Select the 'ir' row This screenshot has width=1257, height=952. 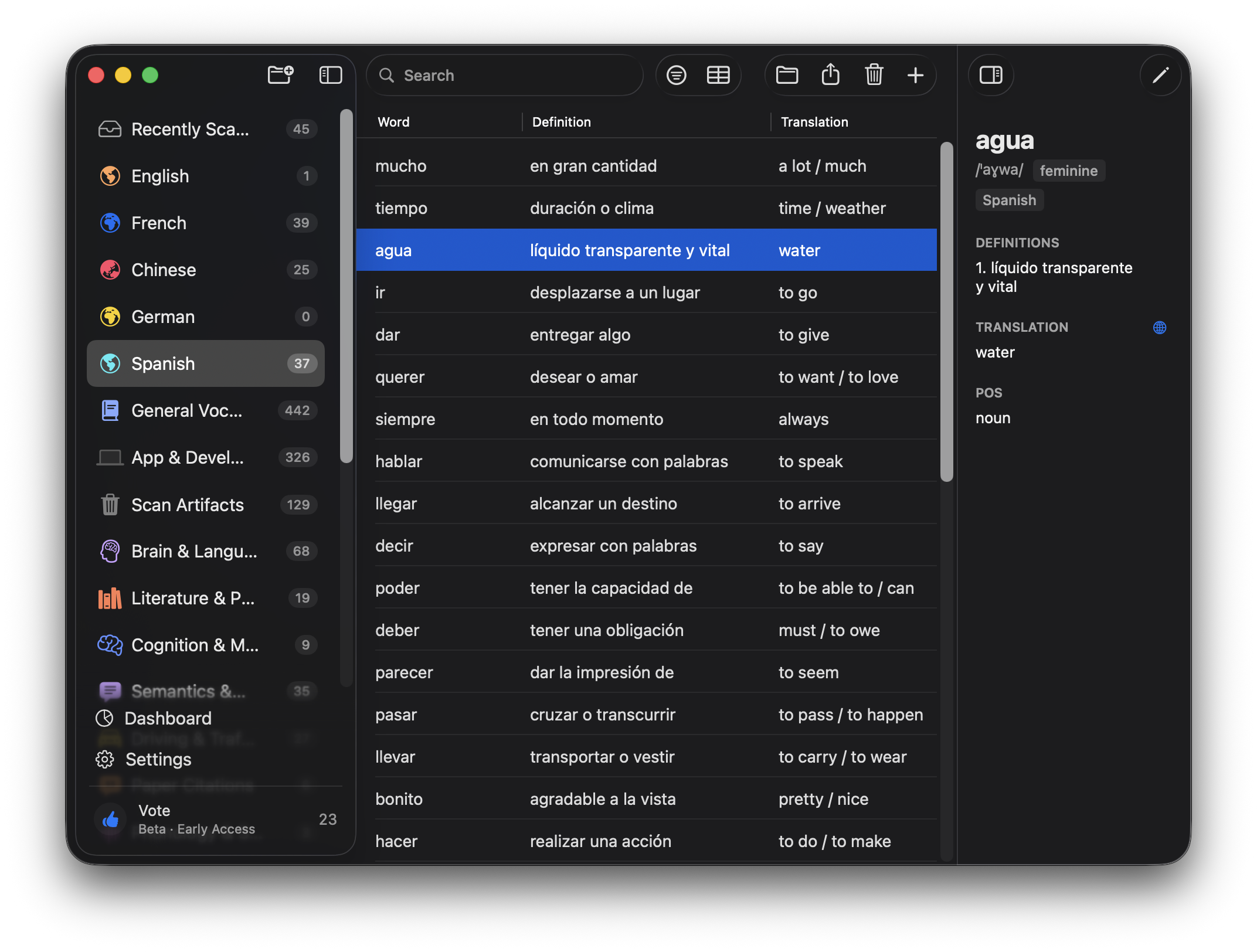pyautogui.click(x=647, y=293)
